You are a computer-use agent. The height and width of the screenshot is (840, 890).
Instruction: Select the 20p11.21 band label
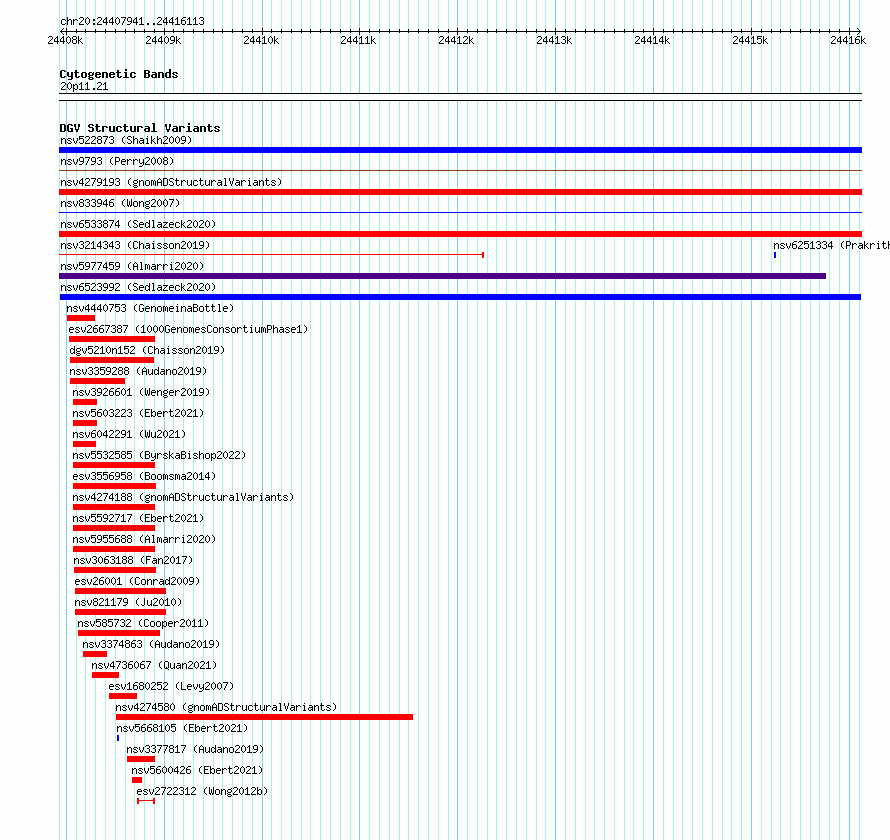tap(84, 86)
